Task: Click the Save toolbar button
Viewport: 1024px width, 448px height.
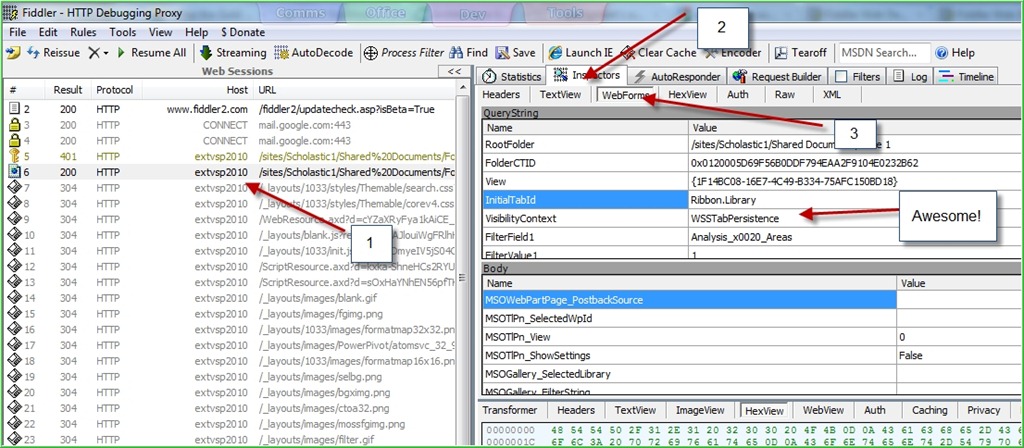Action: click(x=516, y=53)
